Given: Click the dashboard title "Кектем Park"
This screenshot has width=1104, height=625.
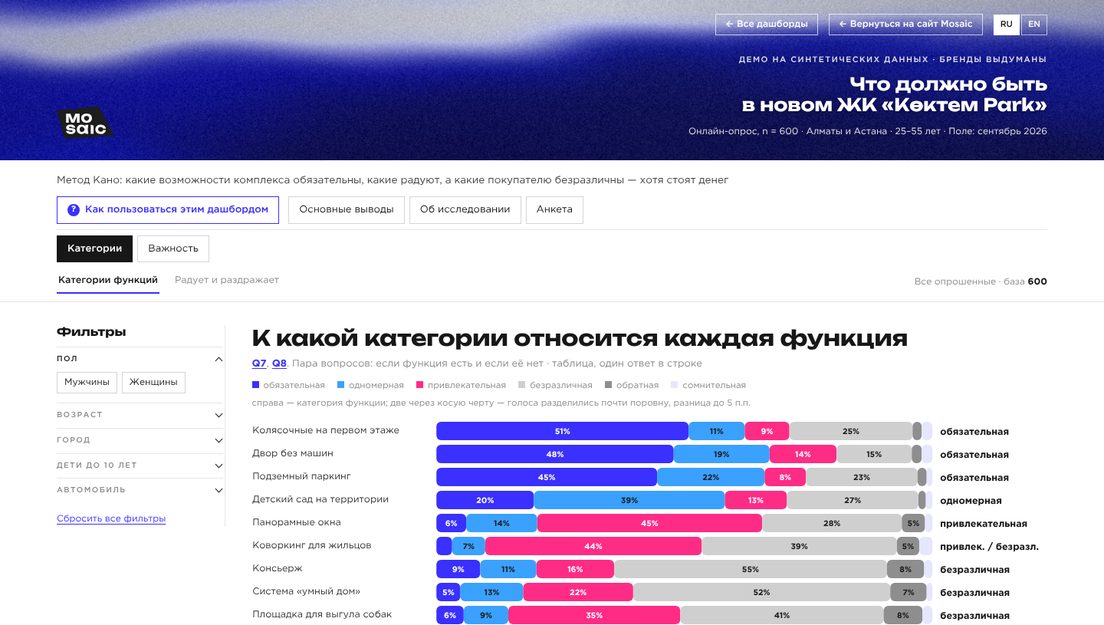Looking at the screenshot, I should (894, 94).
